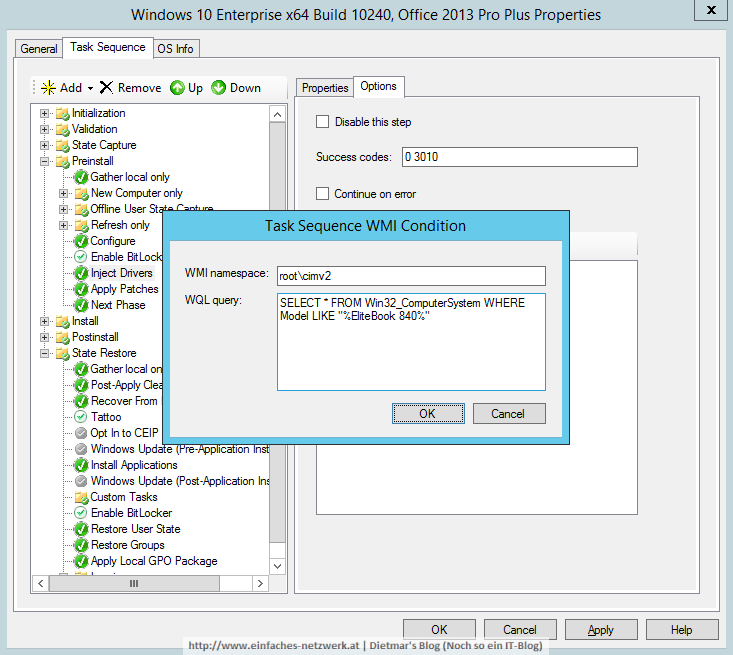
Task: Click the horizontal scrollbar thumb of task tree
Action: [x=134, y=583]
